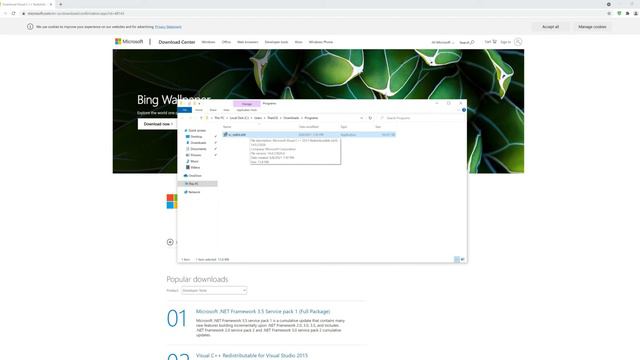Open Explorer help question mark icon

click(x=464, y=110)
